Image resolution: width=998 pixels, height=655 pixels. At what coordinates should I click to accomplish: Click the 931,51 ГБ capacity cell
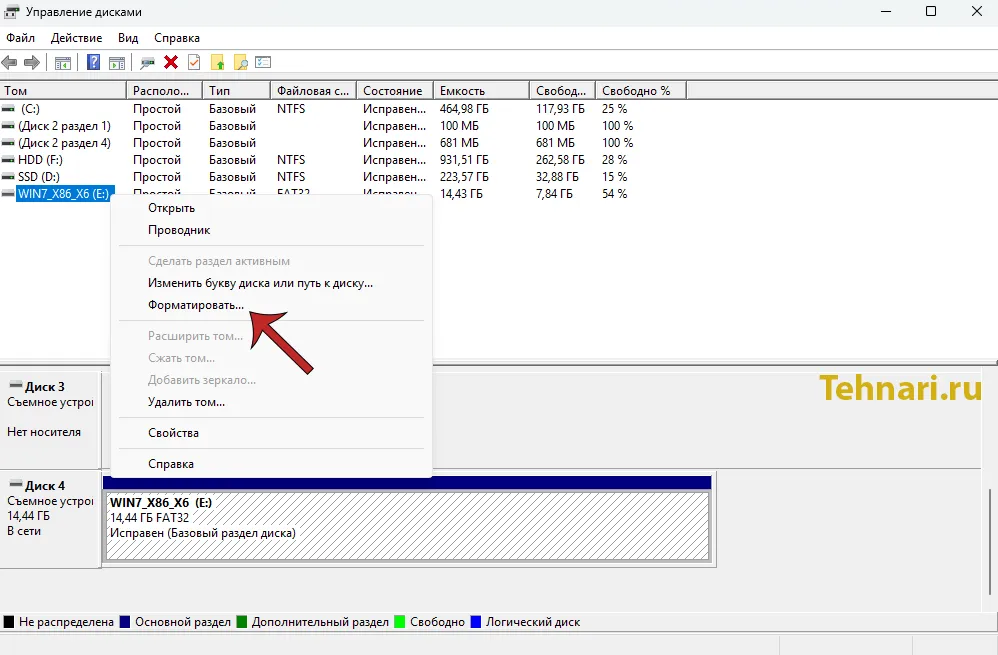tap(464, 160)
